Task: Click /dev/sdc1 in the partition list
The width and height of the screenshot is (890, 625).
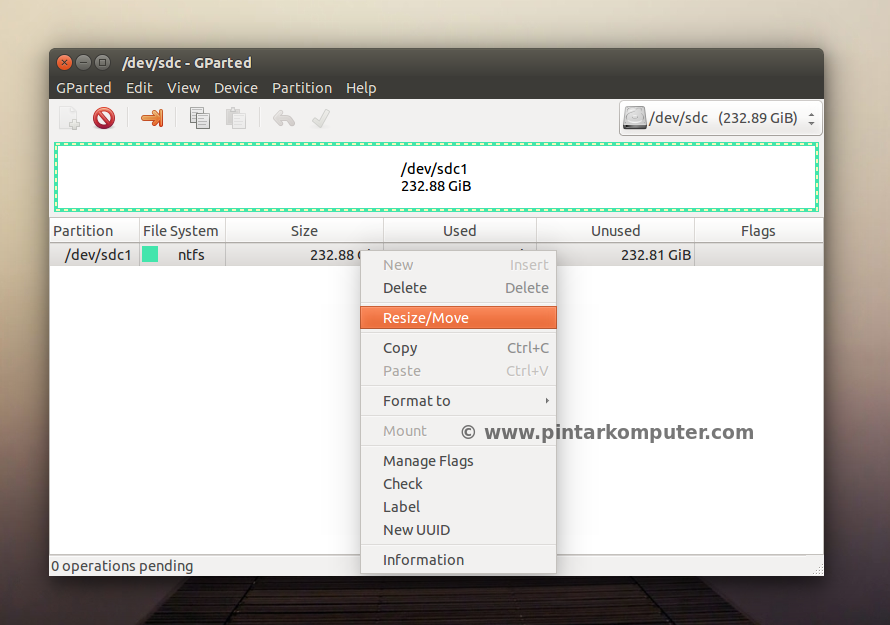Action: (98, 255)
